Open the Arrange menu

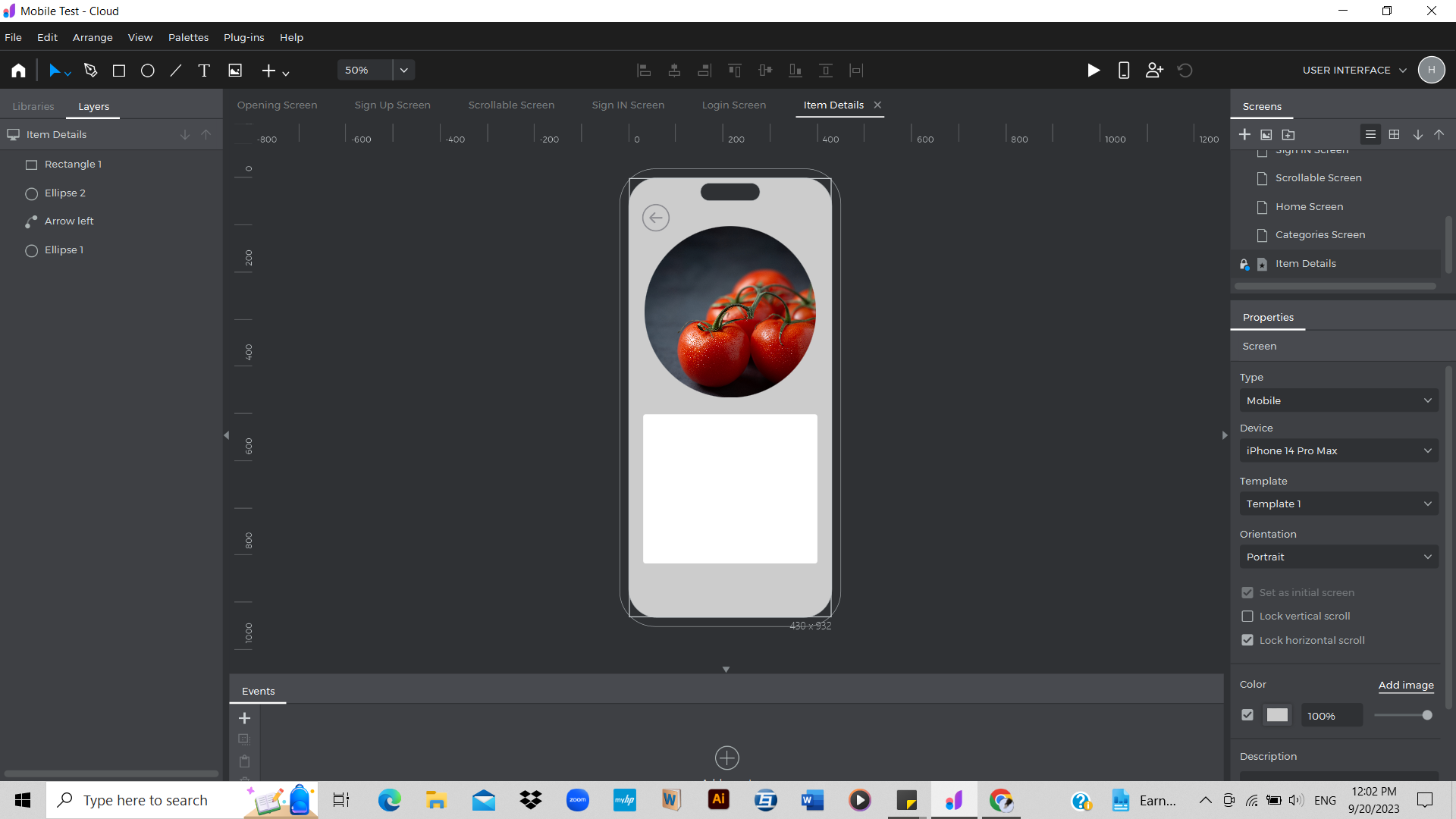pos(93,37)
